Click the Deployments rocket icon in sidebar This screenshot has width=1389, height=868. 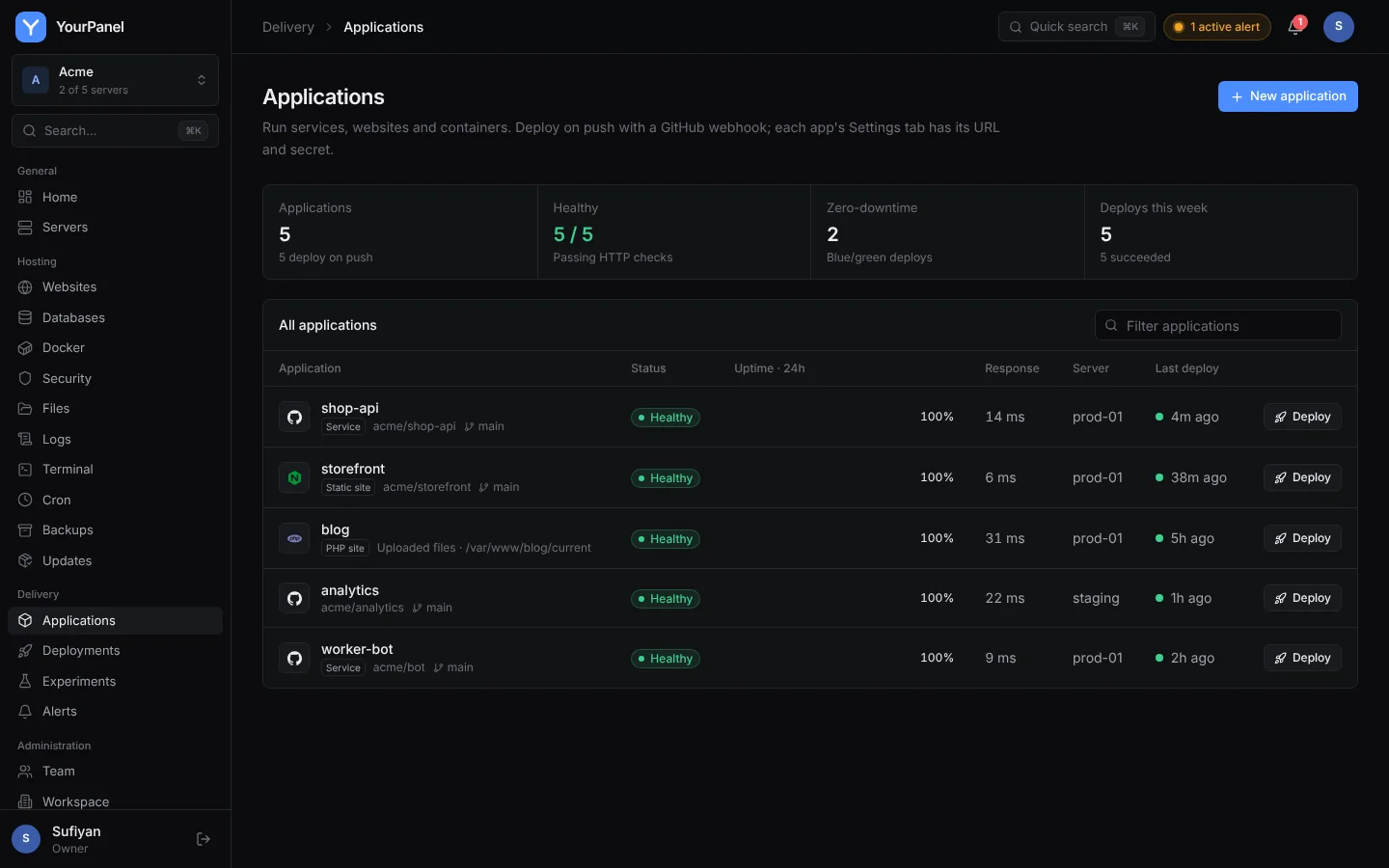coord(25,651)
